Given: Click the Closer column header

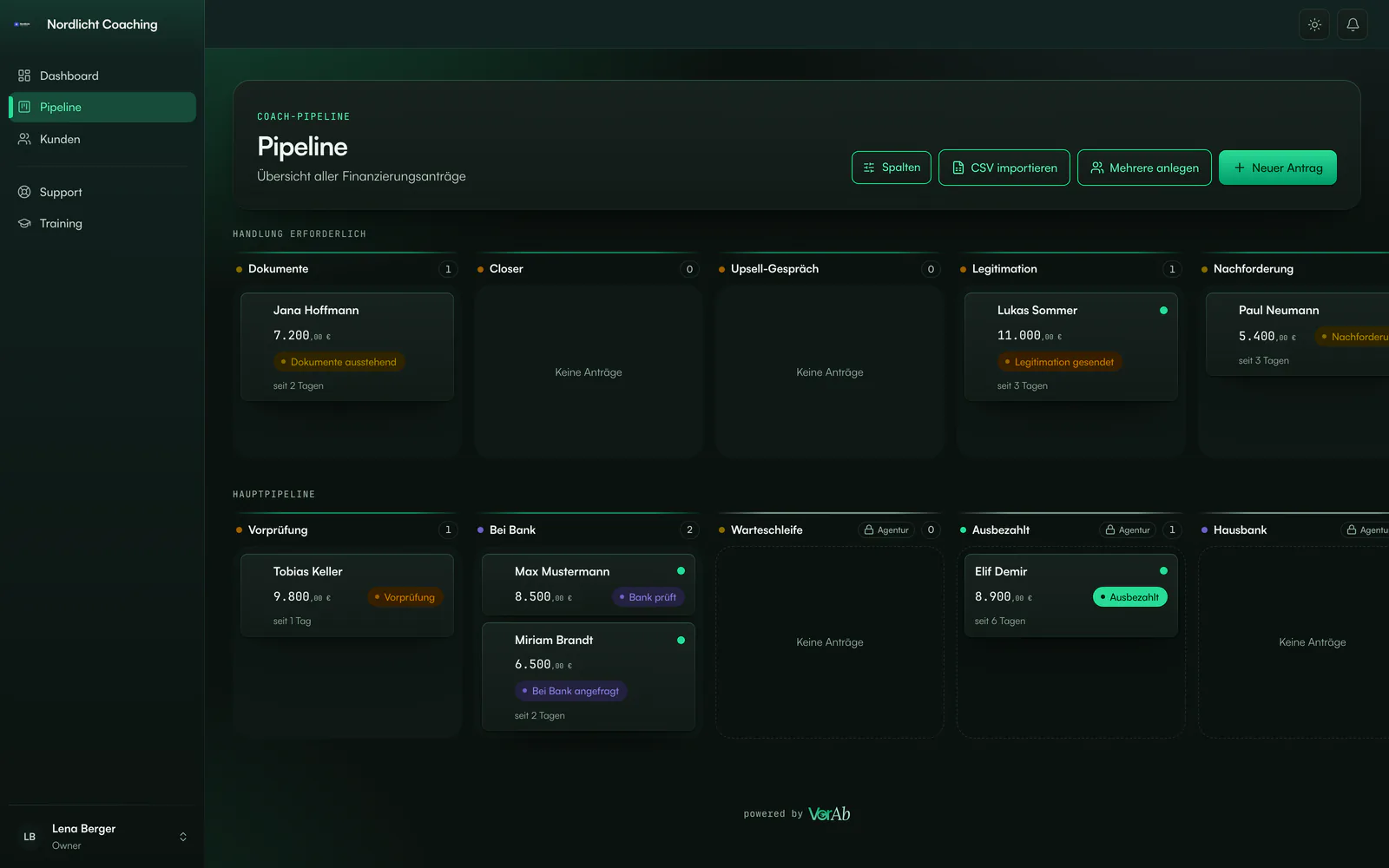Looking at the screenshot, I should [x=506, y=269].
